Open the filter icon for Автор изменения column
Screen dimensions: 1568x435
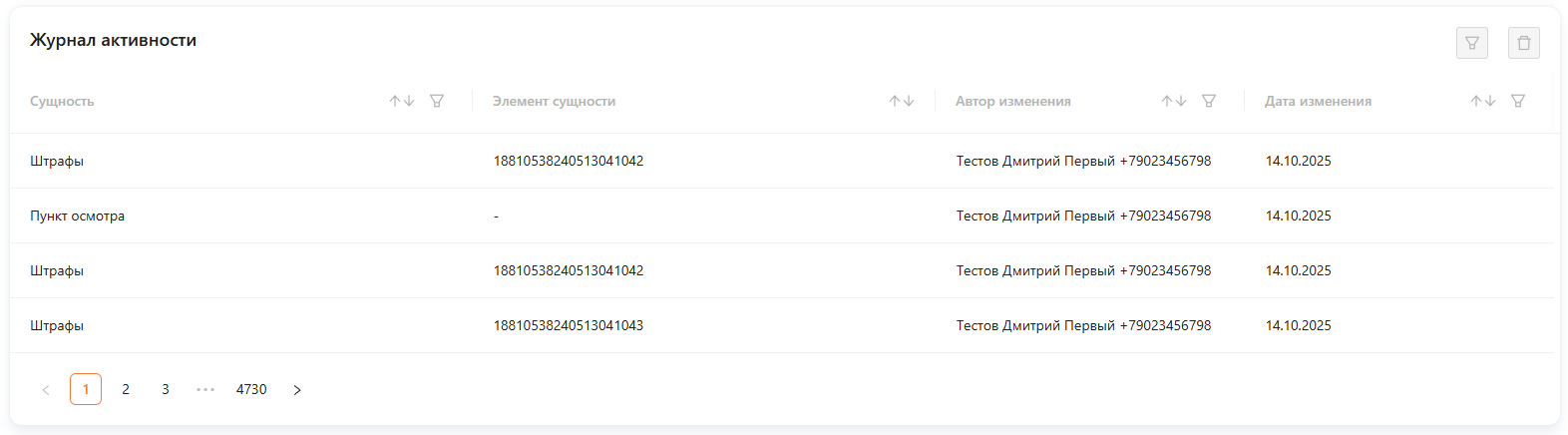(x=1209, y=101)
